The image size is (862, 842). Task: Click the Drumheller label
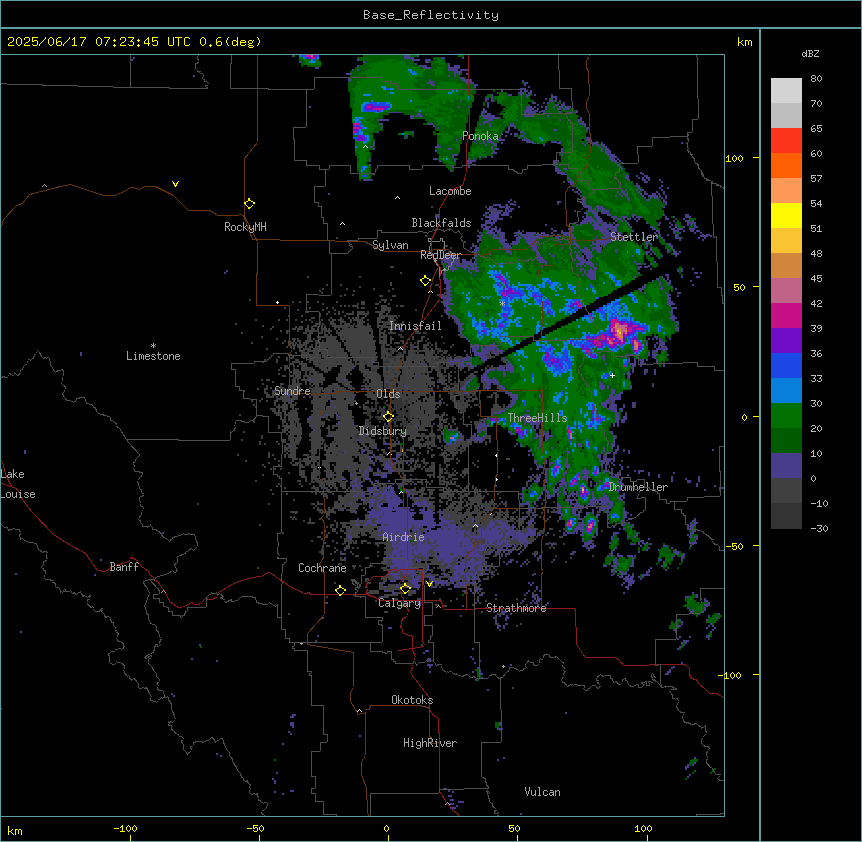[638, 487]
